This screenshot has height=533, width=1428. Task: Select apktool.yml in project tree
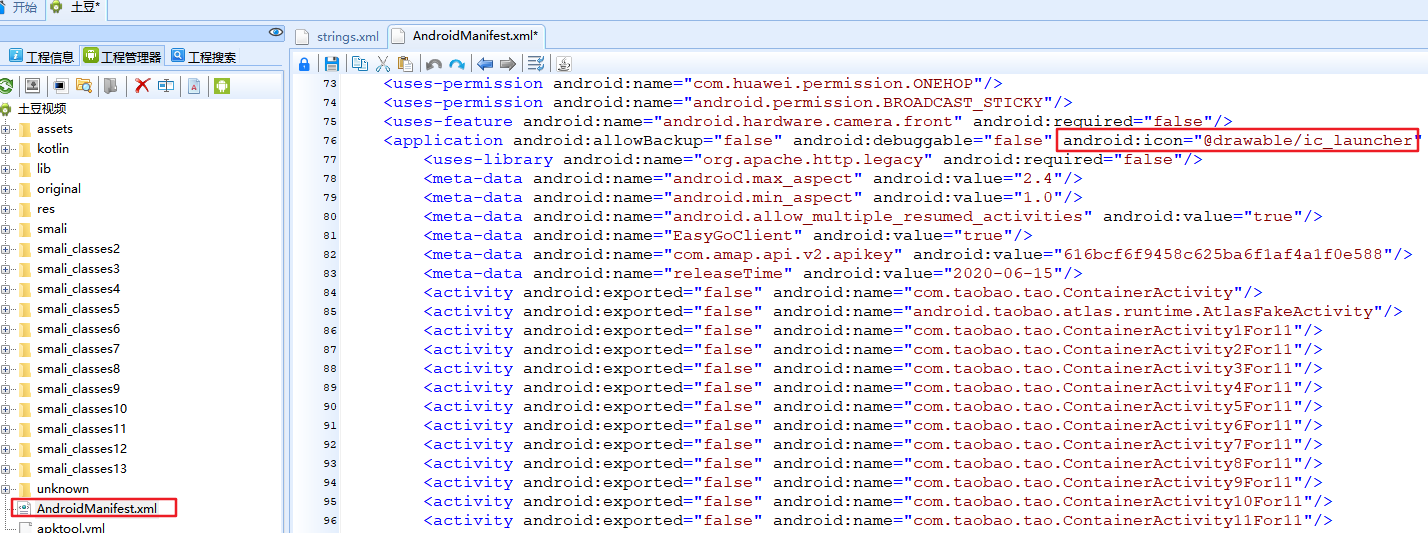tap(71, 527)
